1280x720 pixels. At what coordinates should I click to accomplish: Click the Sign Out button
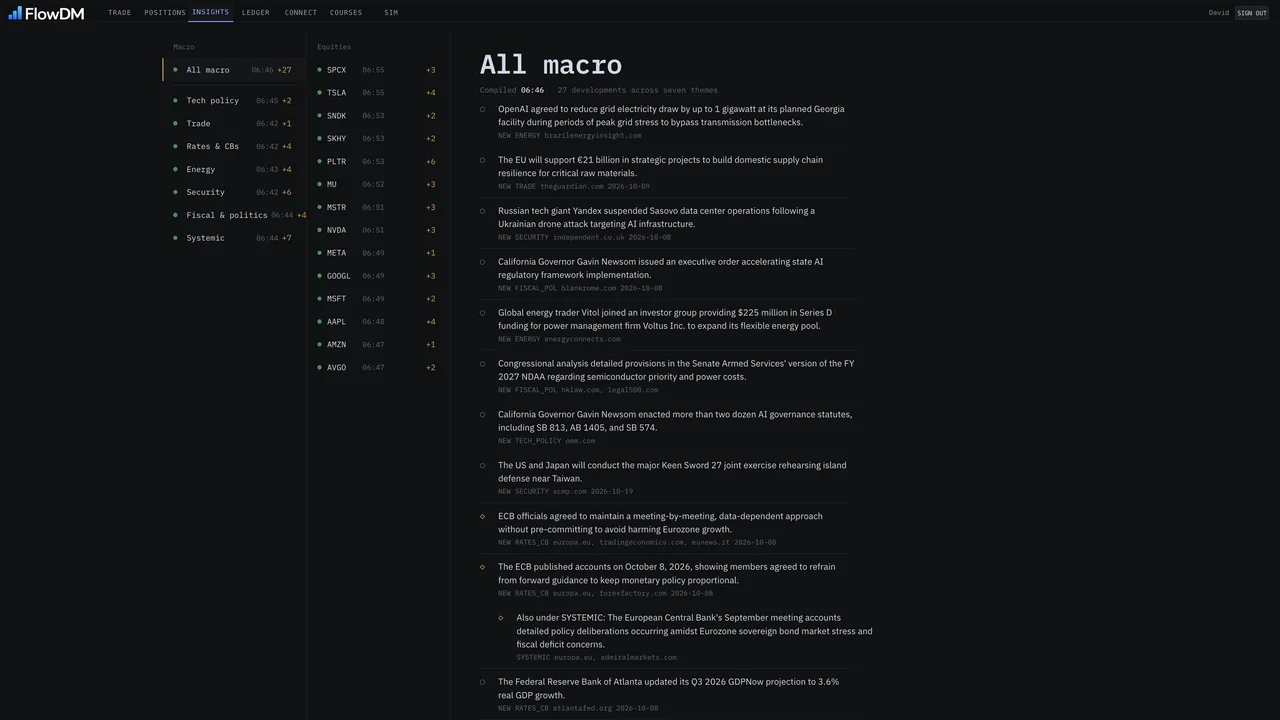(x=1252, y=13)
